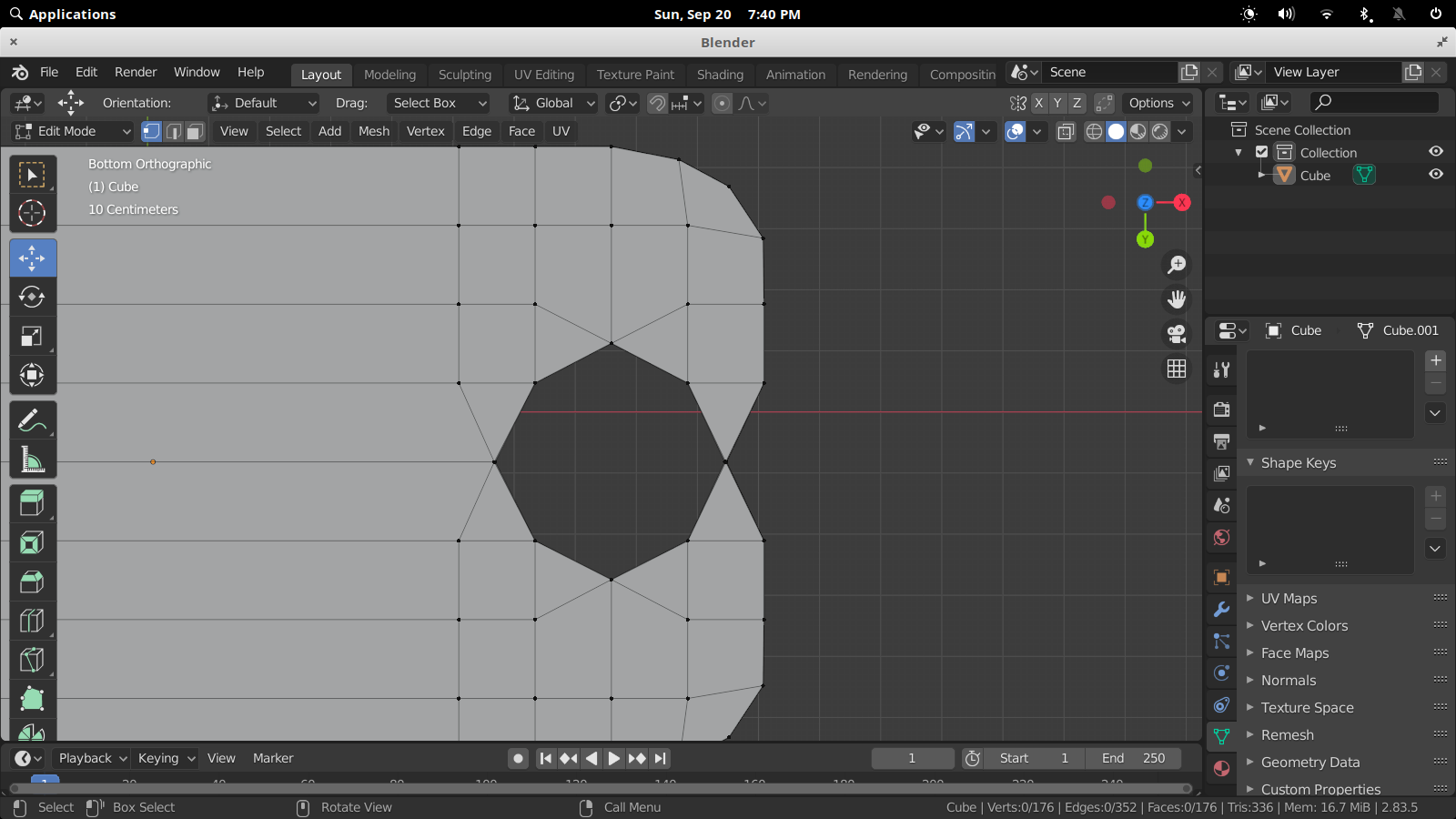Click the End frame field
The height and width of the screenshot is (819, 1456).
[x=1133, y=758]
